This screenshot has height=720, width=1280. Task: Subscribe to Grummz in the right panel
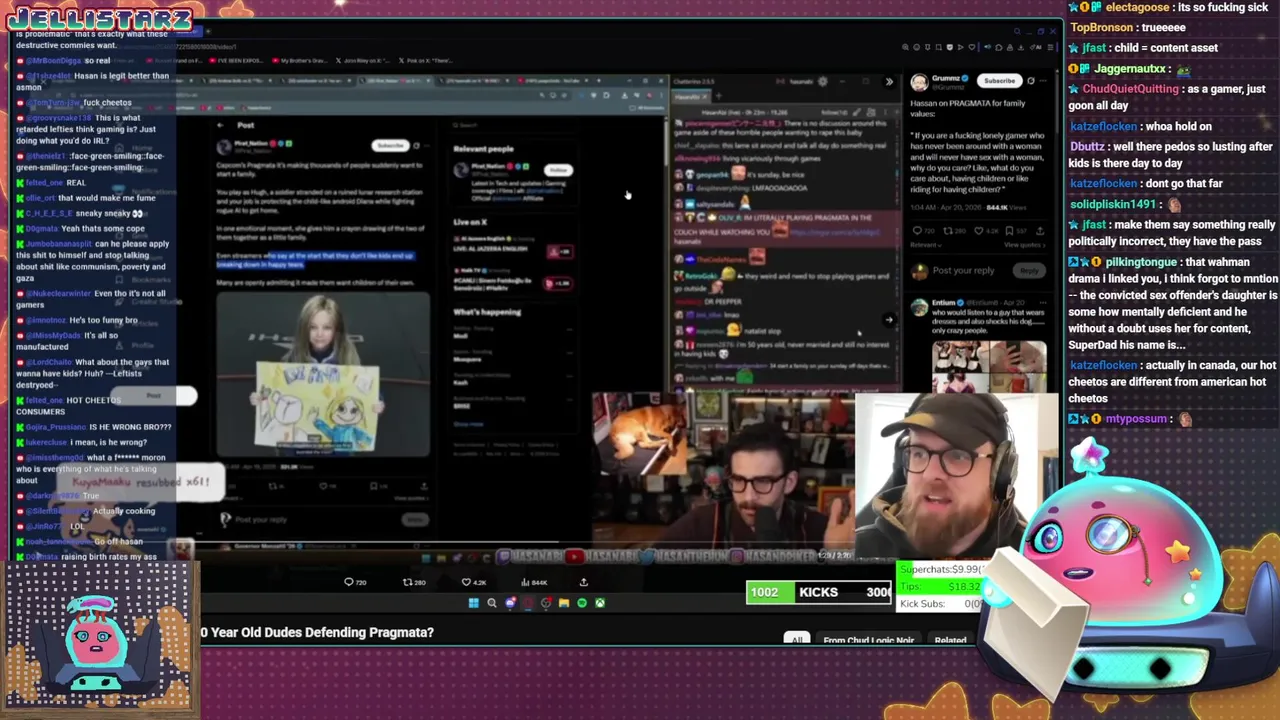click(x=999, y=81)
